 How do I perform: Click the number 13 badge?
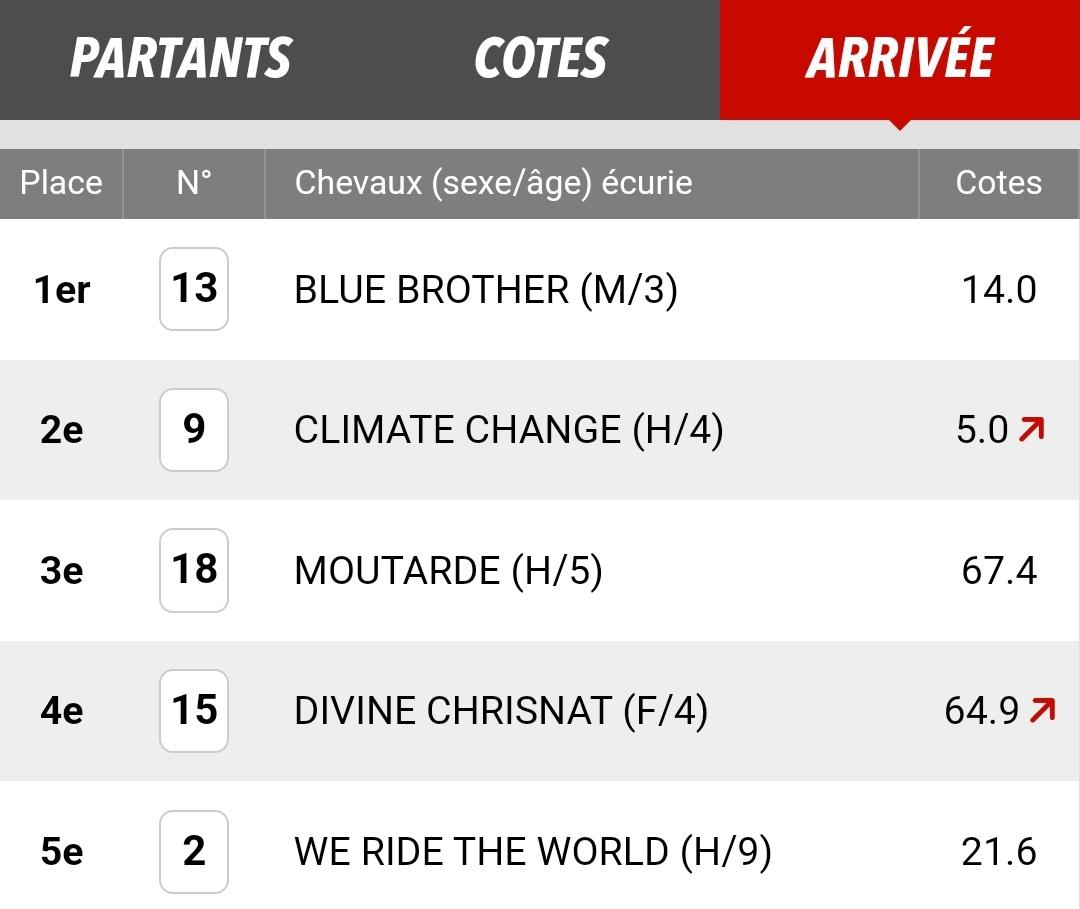click(x=194, y=289)
